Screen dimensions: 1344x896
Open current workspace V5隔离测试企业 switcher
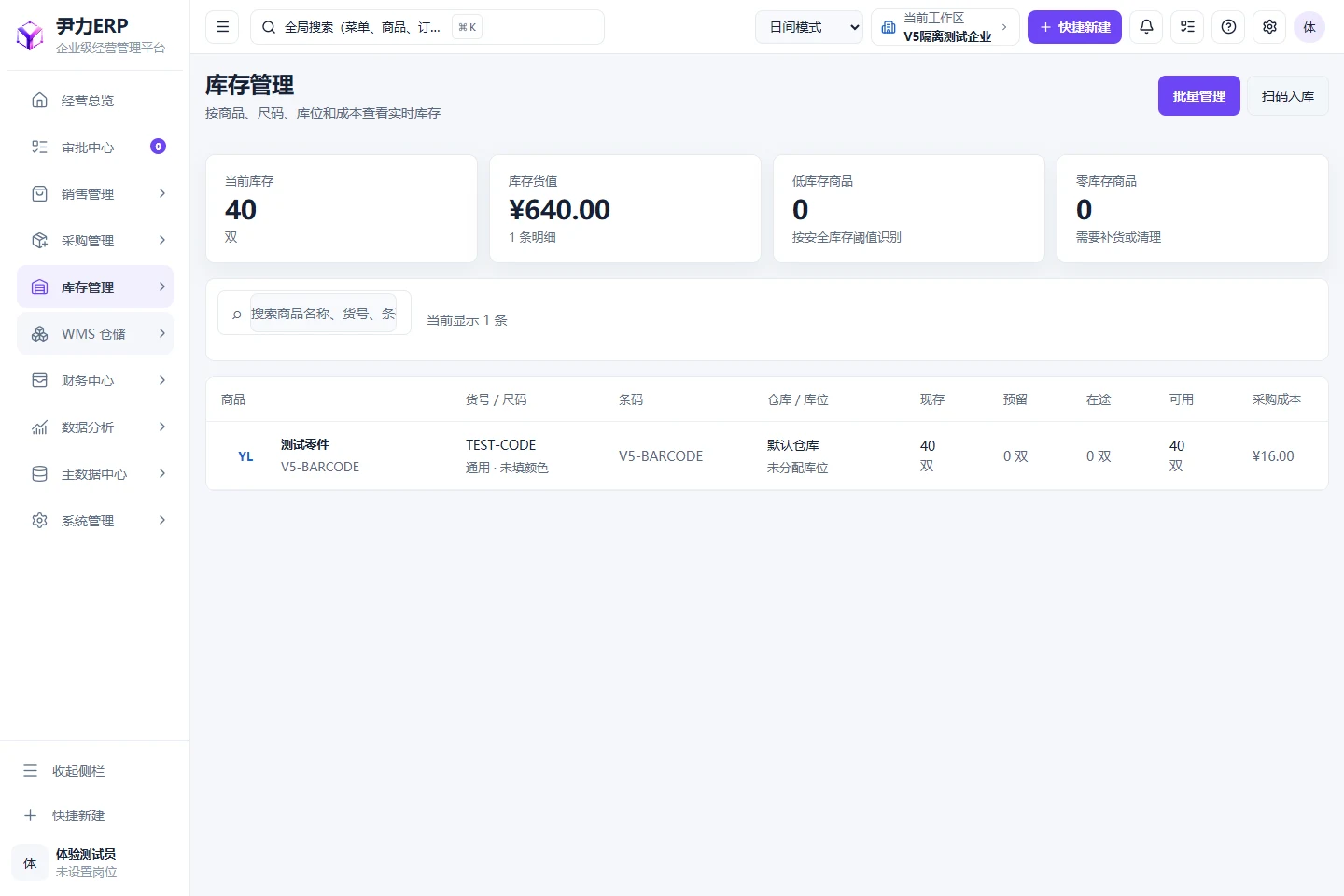(x=945, y=27)
